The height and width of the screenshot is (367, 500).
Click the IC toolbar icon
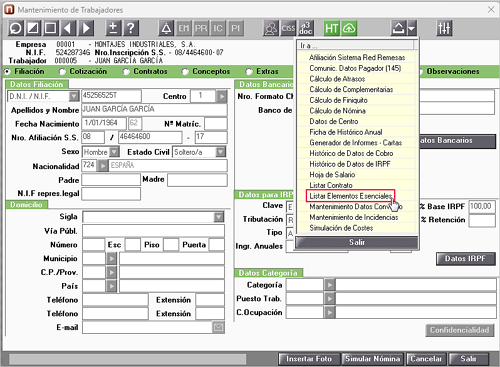218,28
